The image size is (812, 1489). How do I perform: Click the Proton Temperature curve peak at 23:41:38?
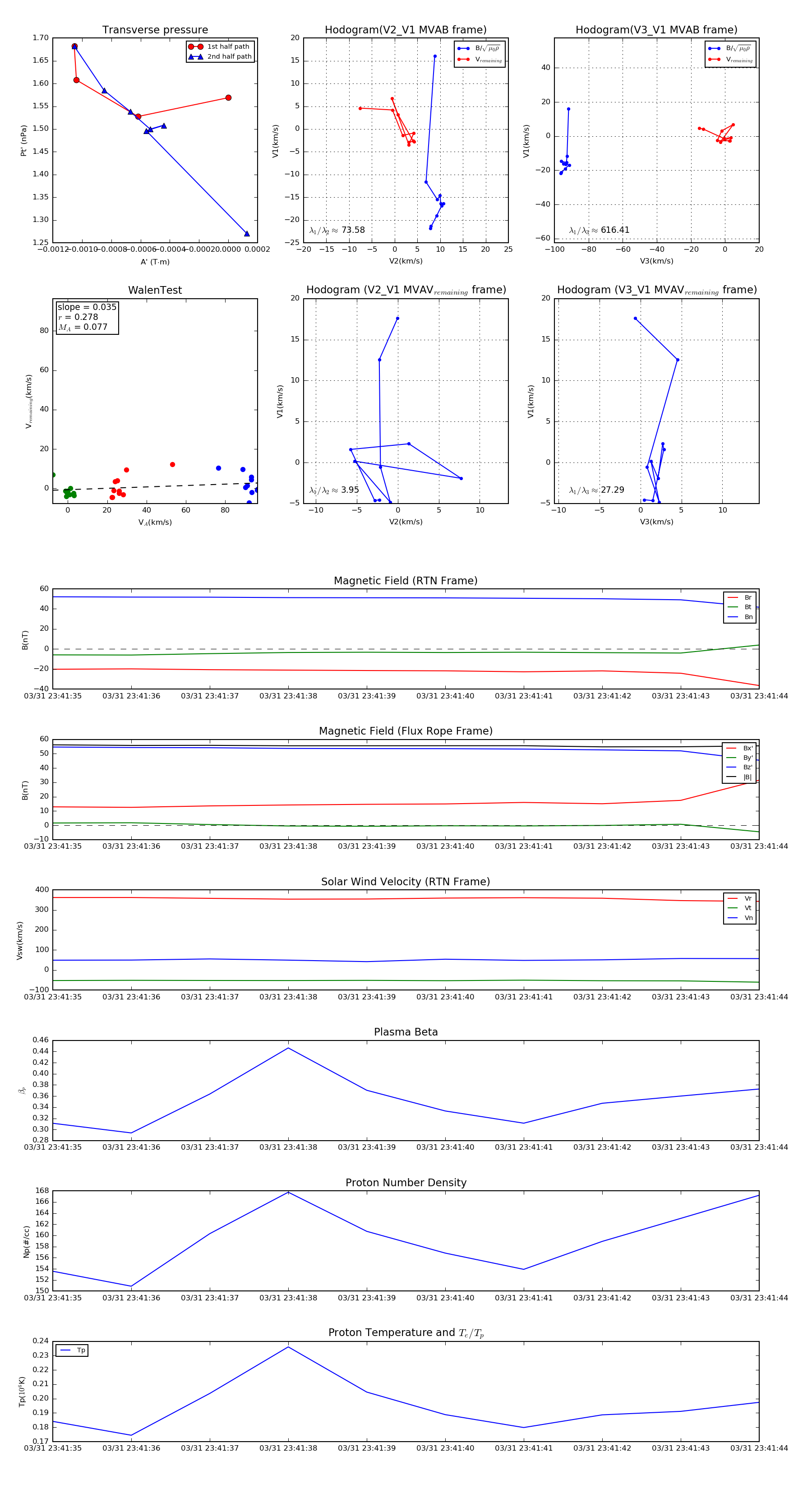[288, 1347]
